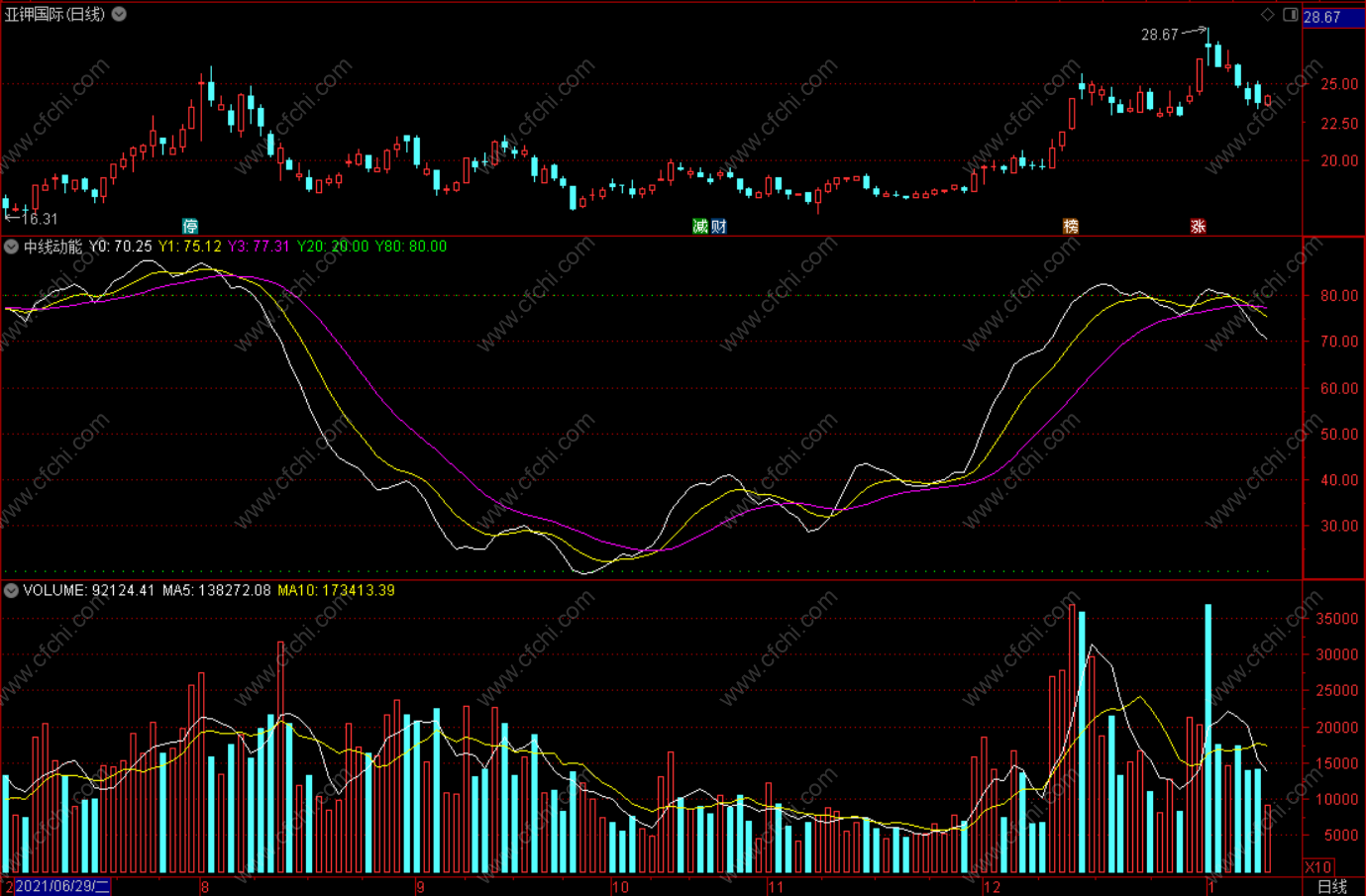
Task: Click the 日线 period button at bottom right
Action: click(1332, 886)
